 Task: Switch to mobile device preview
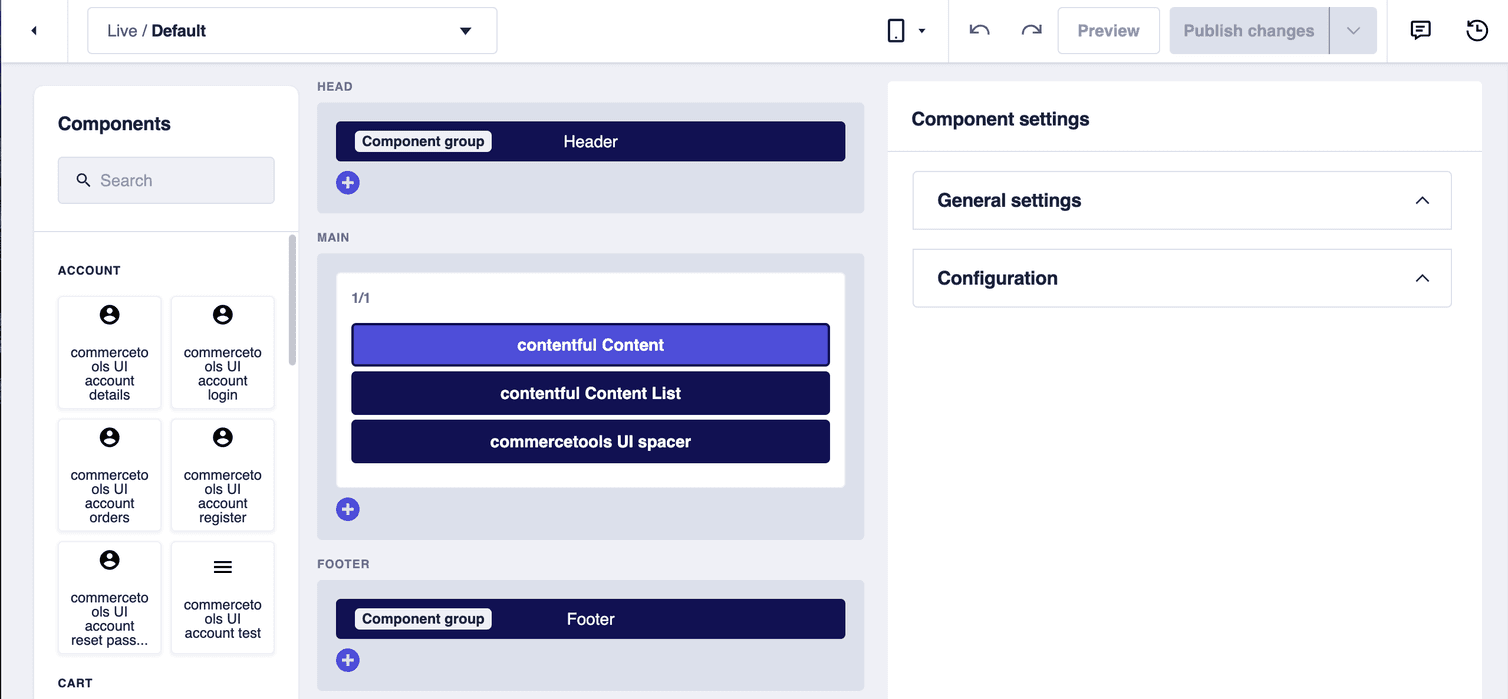897,29
